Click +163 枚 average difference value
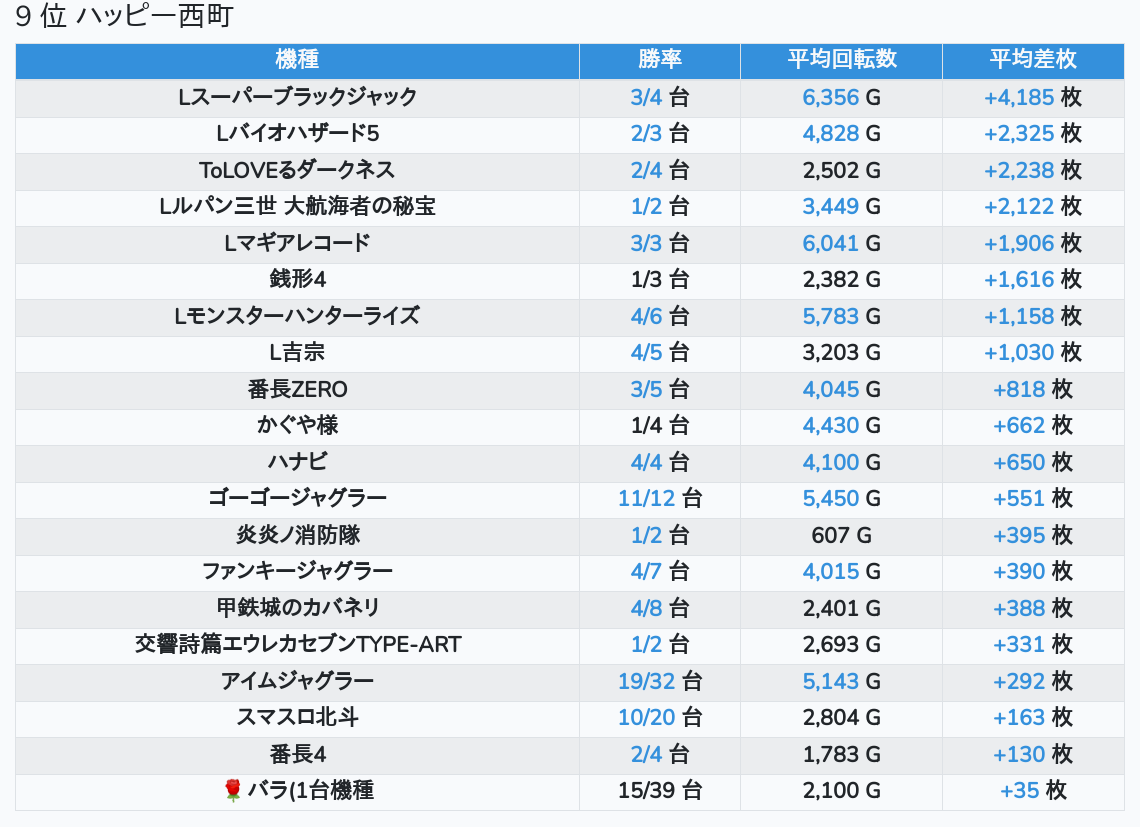The height and width of the screenshot is (827, 1140). [1033, 719]
